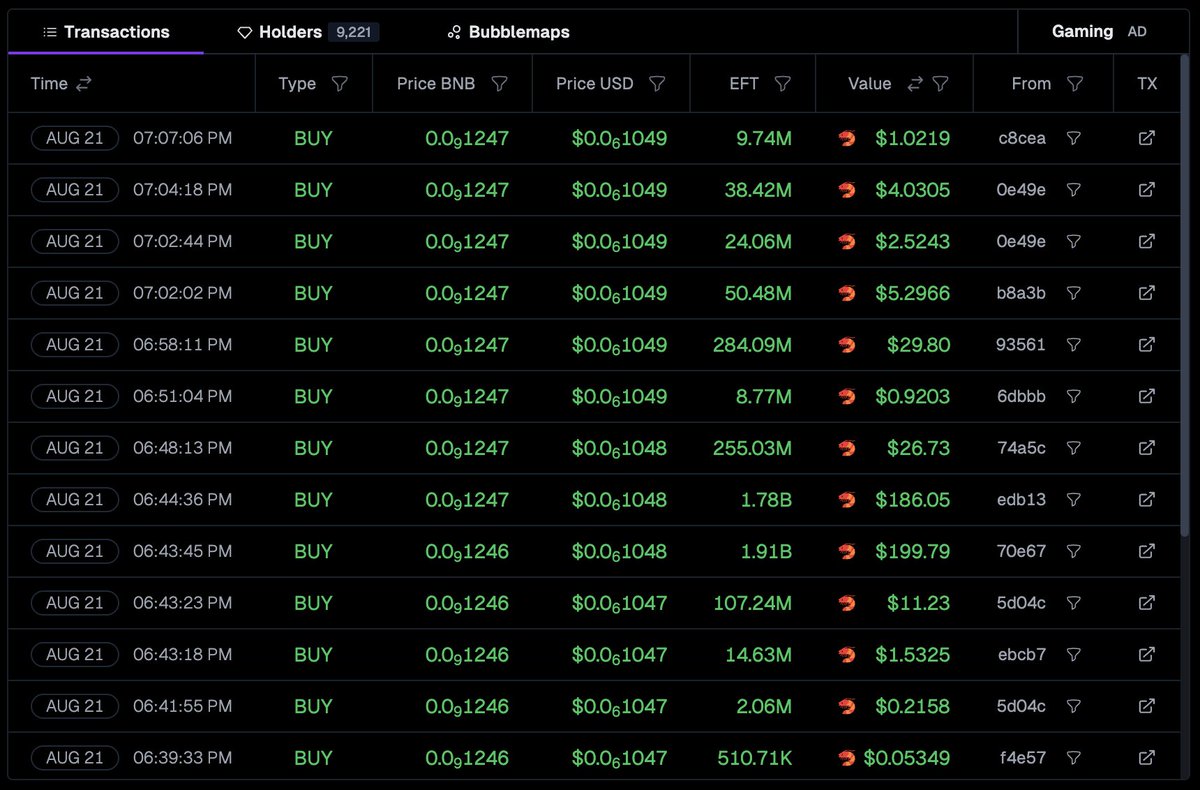The image size is (1200, 790).
Task: Click wallet address 70e67
Action: 1022,551
